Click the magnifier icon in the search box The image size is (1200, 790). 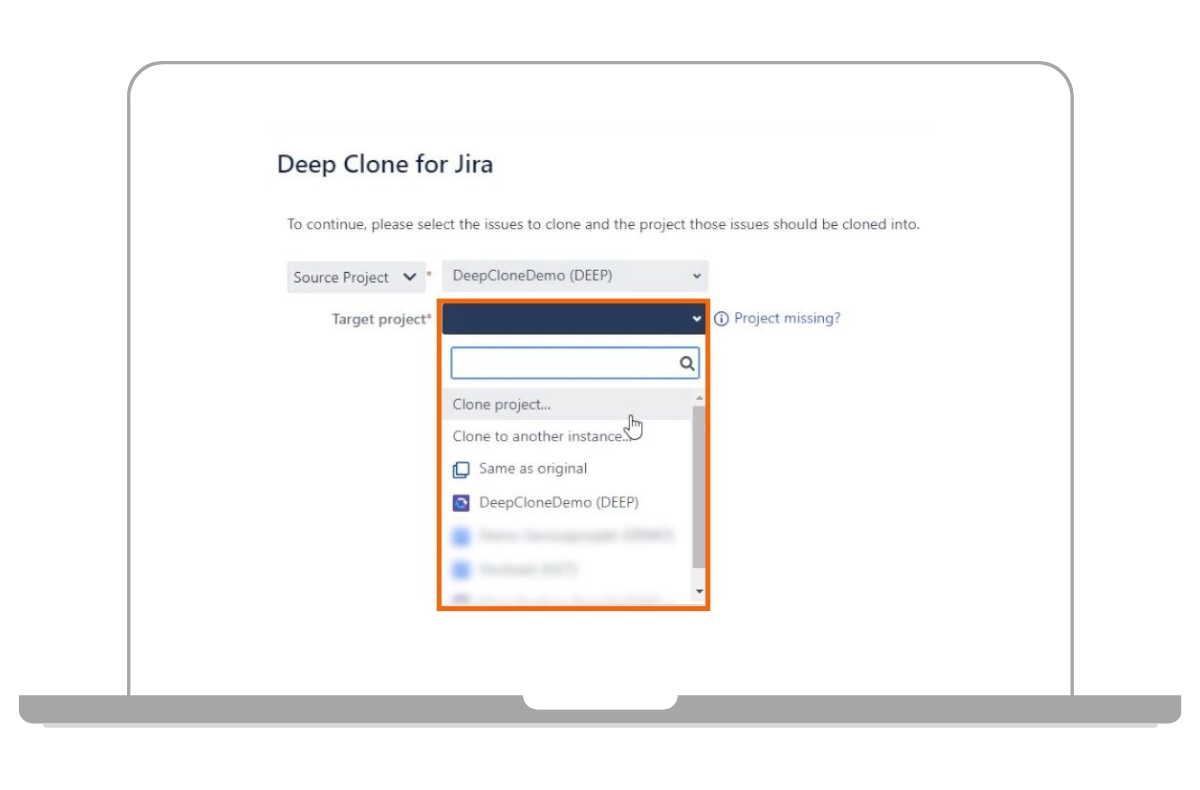687,364
